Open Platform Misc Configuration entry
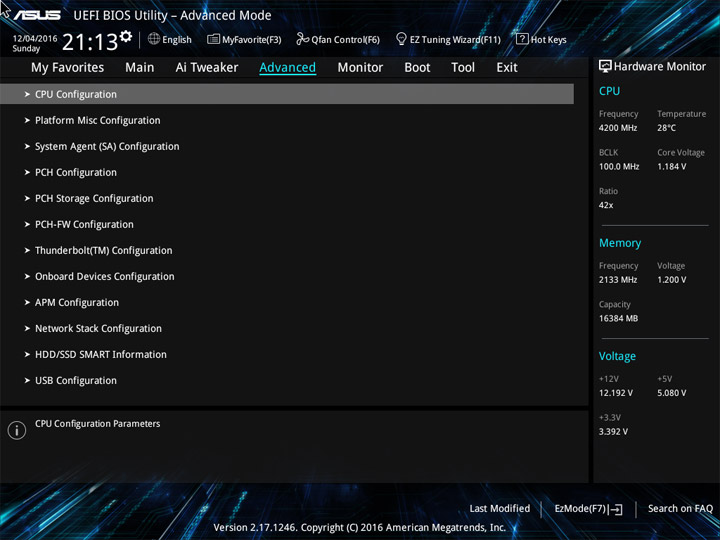Screen dimensions: 720x540 [x=98, y=120]
